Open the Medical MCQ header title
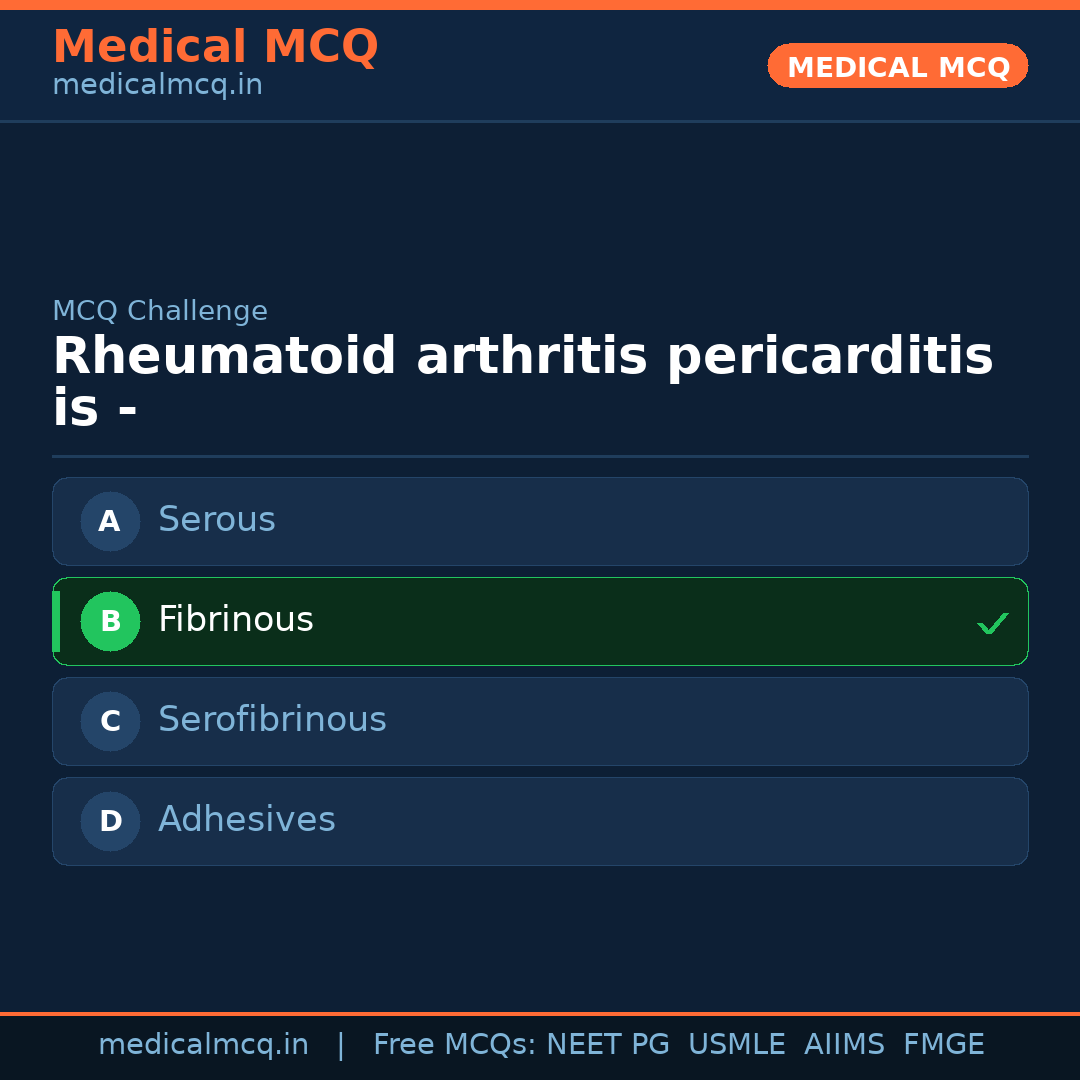This screenshot has width=1080, height=1080. pyautogui.click(x=215, y=47)
